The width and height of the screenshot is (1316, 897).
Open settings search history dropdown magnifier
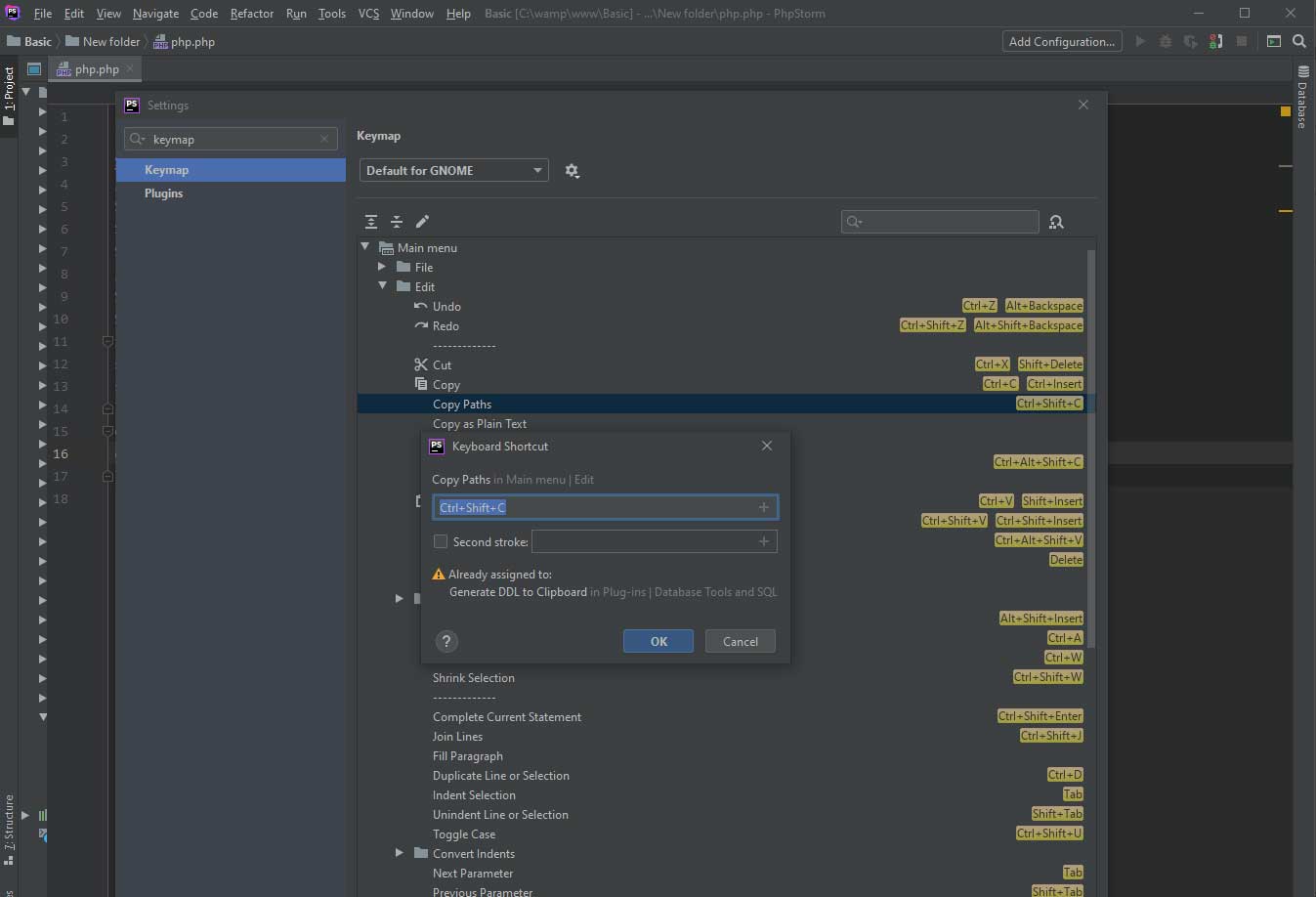pos(137,139)
